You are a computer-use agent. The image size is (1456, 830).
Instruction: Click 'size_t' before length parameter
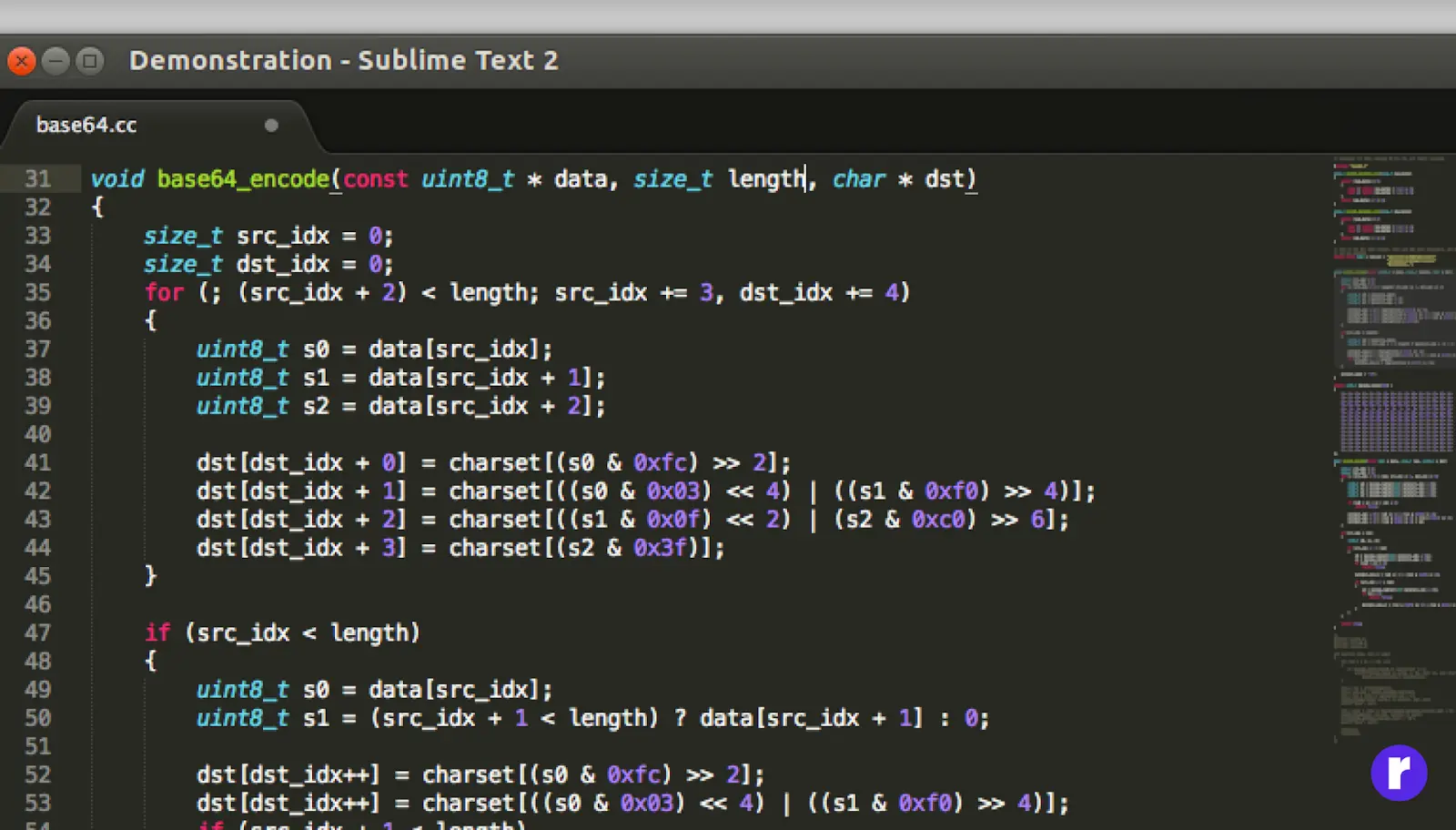point(673,179)
